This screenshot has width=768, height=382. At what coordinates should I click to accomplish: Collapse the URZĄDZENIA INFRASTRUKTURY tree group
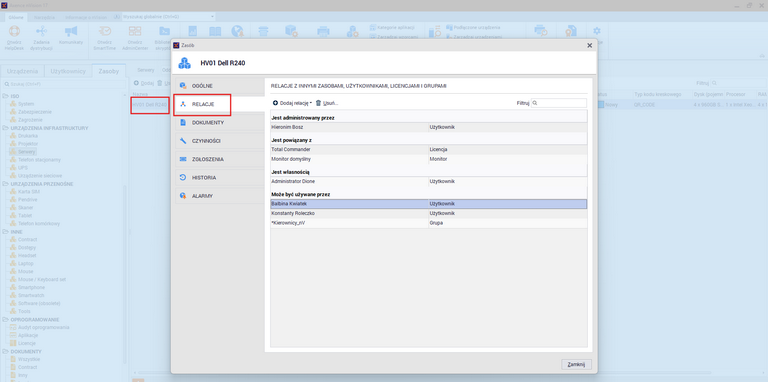point(5,128)
